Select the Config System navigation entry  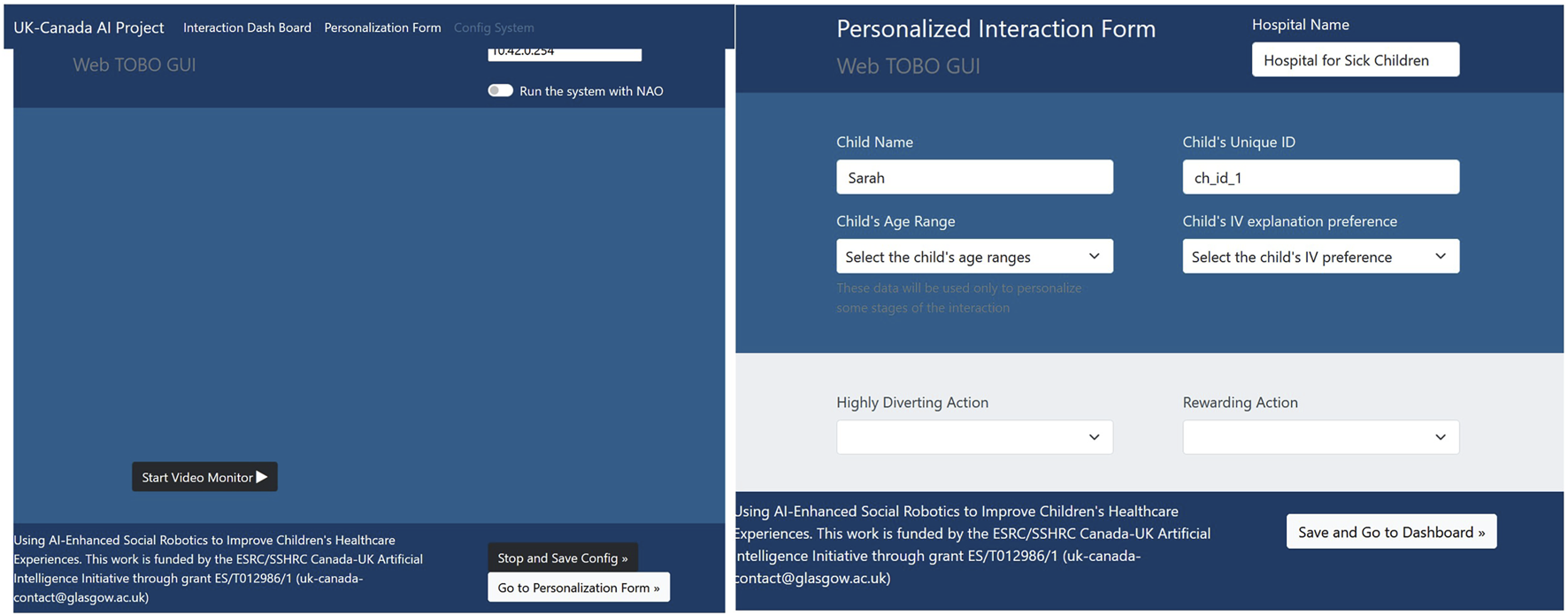coord(494,27)
